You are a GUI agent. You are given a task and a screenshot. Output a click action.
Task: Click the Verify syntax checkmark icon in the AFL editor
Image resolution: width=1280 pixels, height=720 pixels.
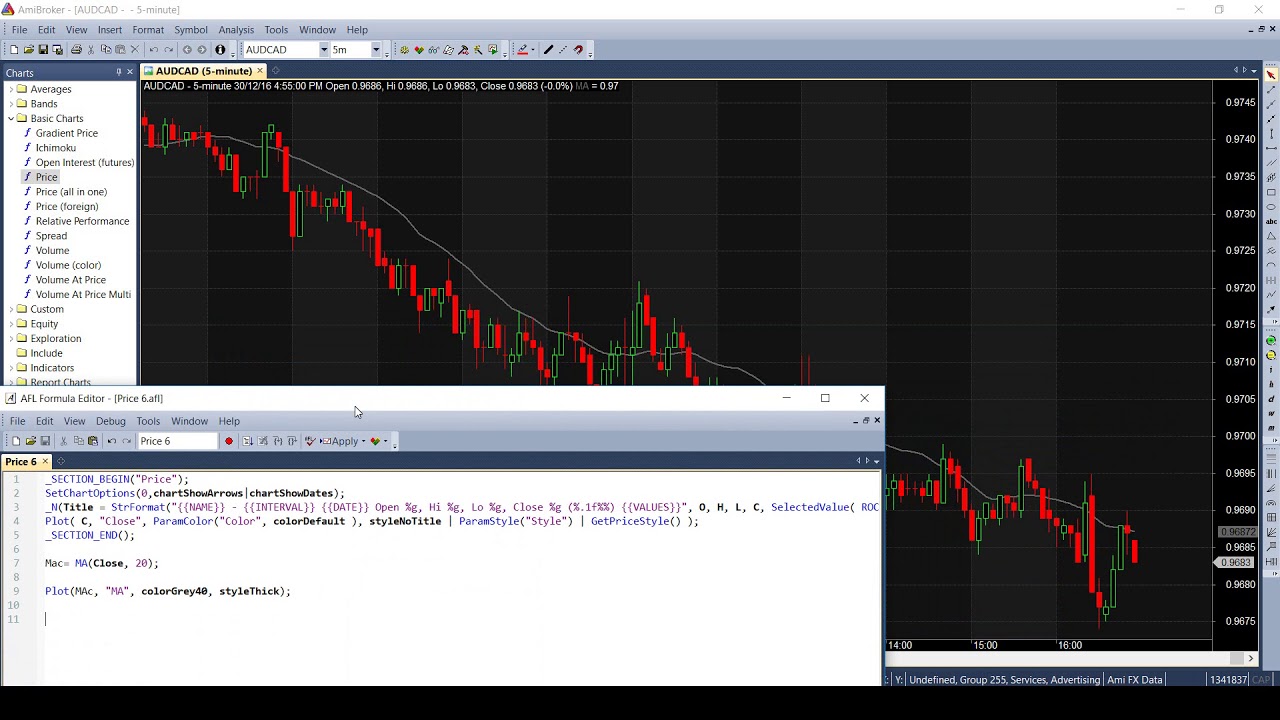(310, 441)
